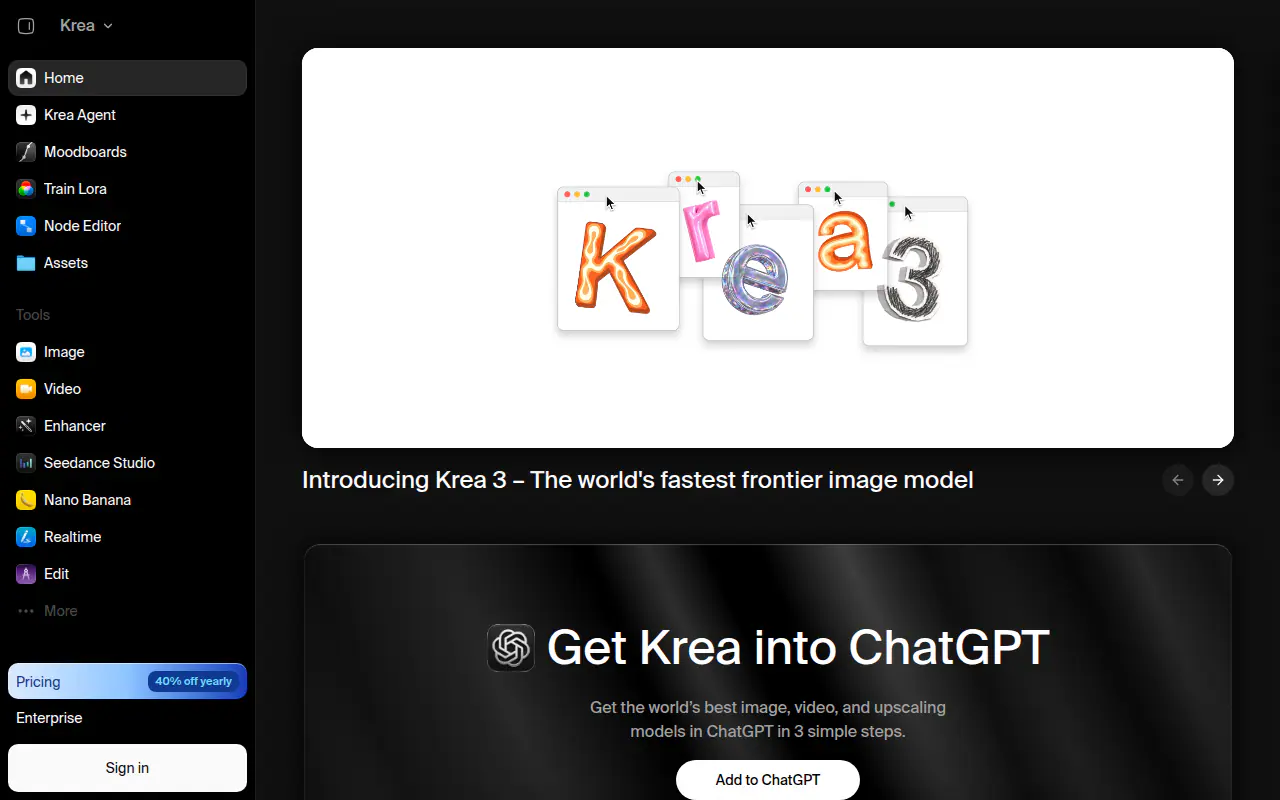Click the Sign in button

[127, 768]
